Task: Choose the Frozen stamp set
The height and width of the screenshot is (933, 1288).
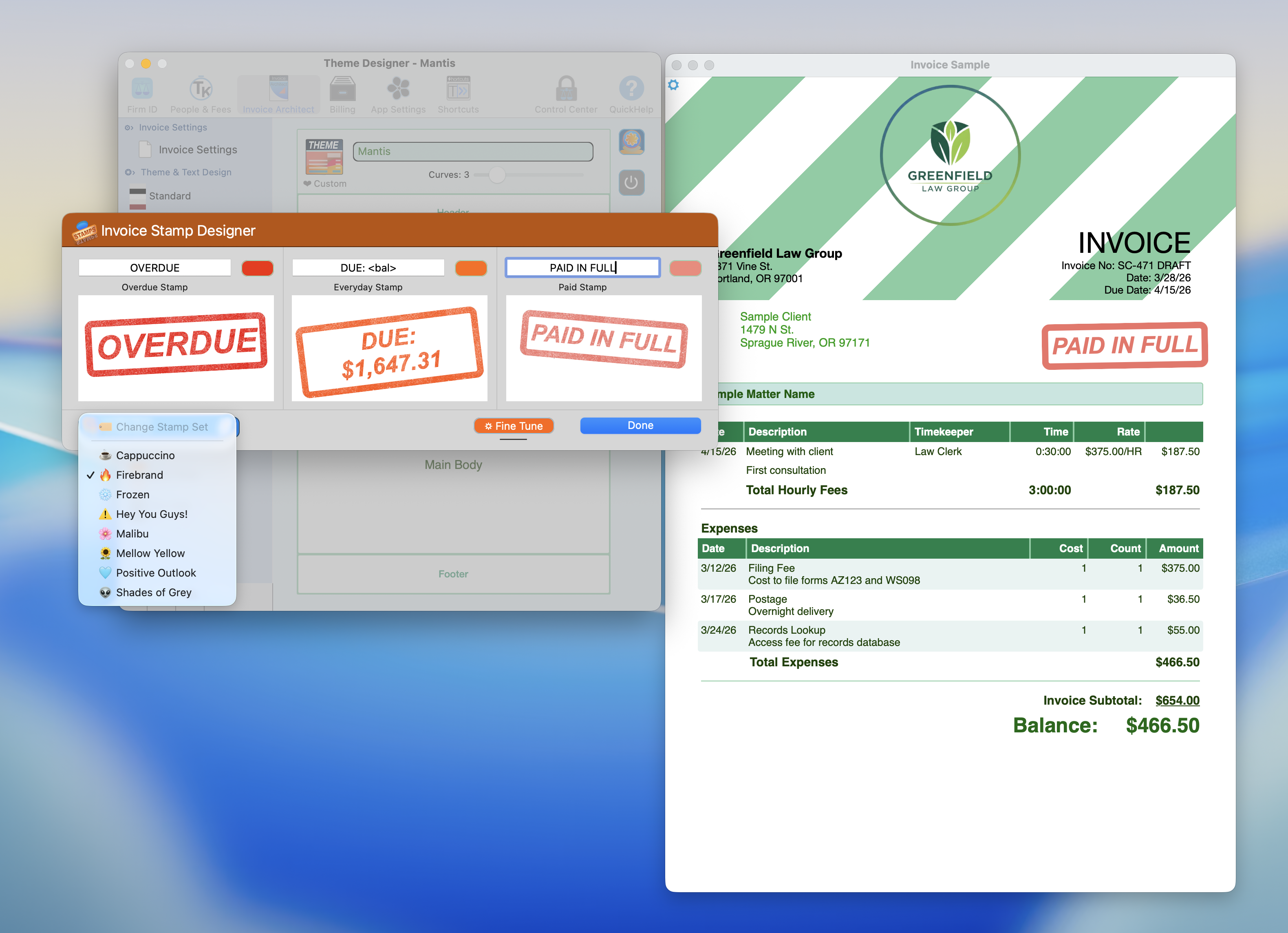Action: tap(132, 494)
